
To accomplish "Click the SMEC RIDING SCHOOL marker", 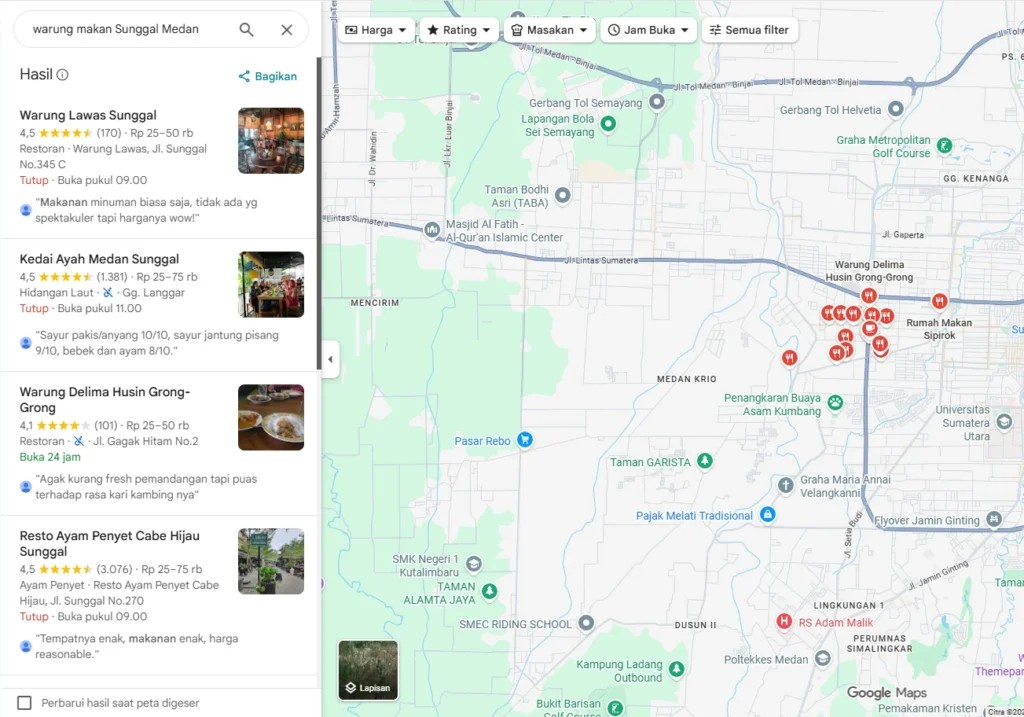I will coord(586,623).
